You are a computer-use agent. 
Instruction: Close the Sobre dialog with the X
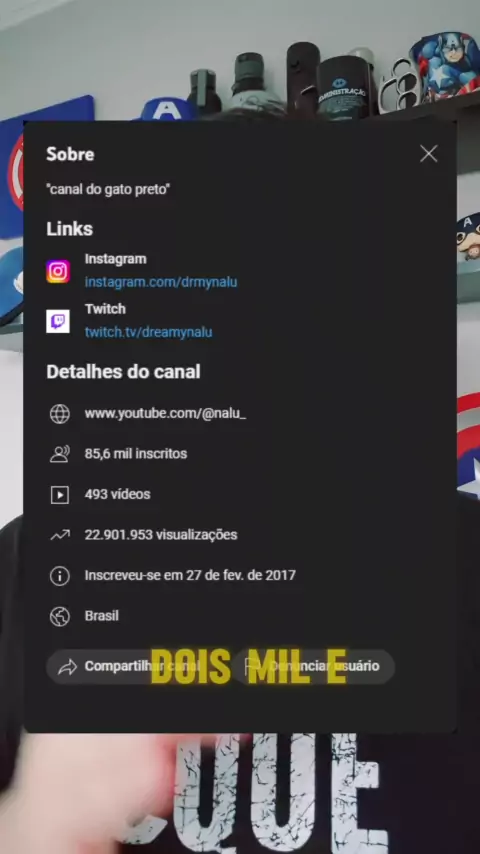428,154
